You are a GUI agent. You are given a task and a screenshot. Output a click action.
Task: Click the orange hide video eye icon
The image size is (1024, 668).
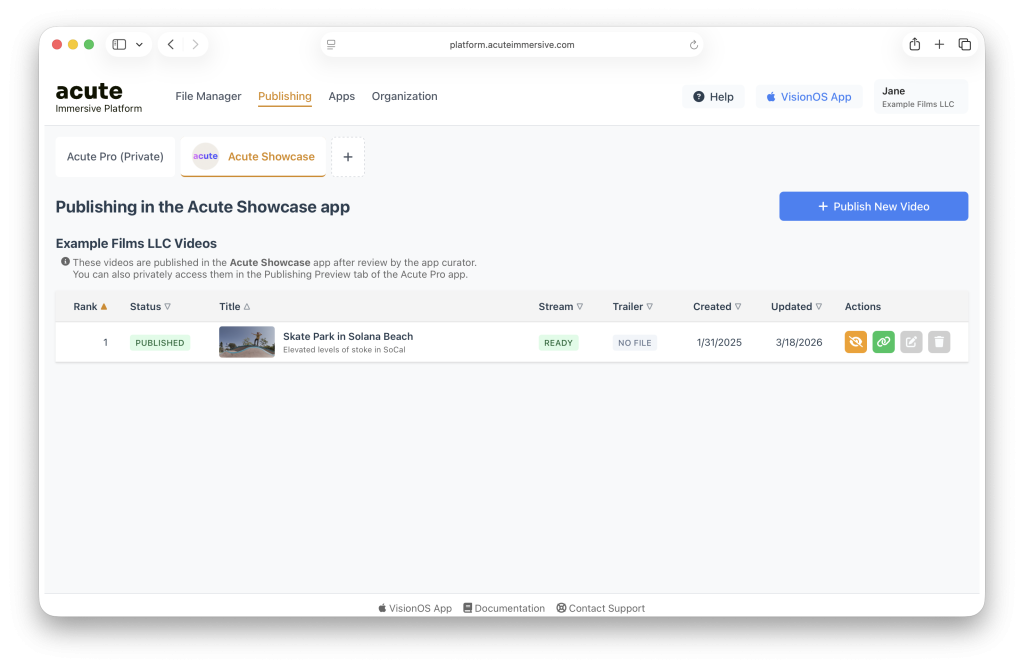pyautogui.click(x=856, y=342)
